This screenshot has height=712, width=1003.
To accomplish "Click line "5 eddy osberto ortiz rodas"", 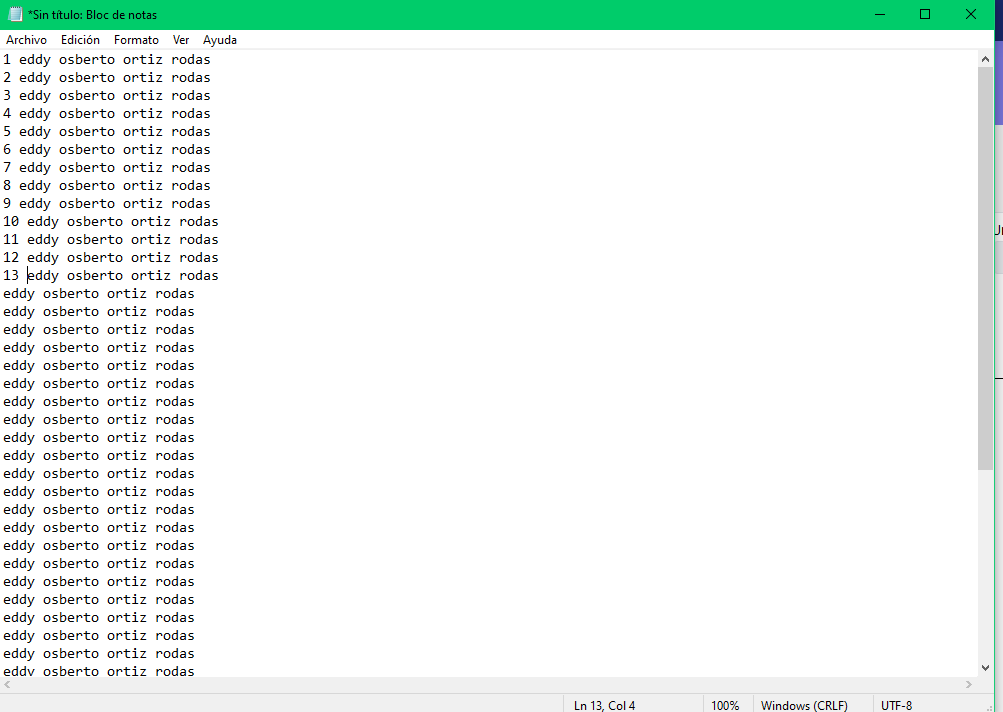I will (x=107, y=131).
